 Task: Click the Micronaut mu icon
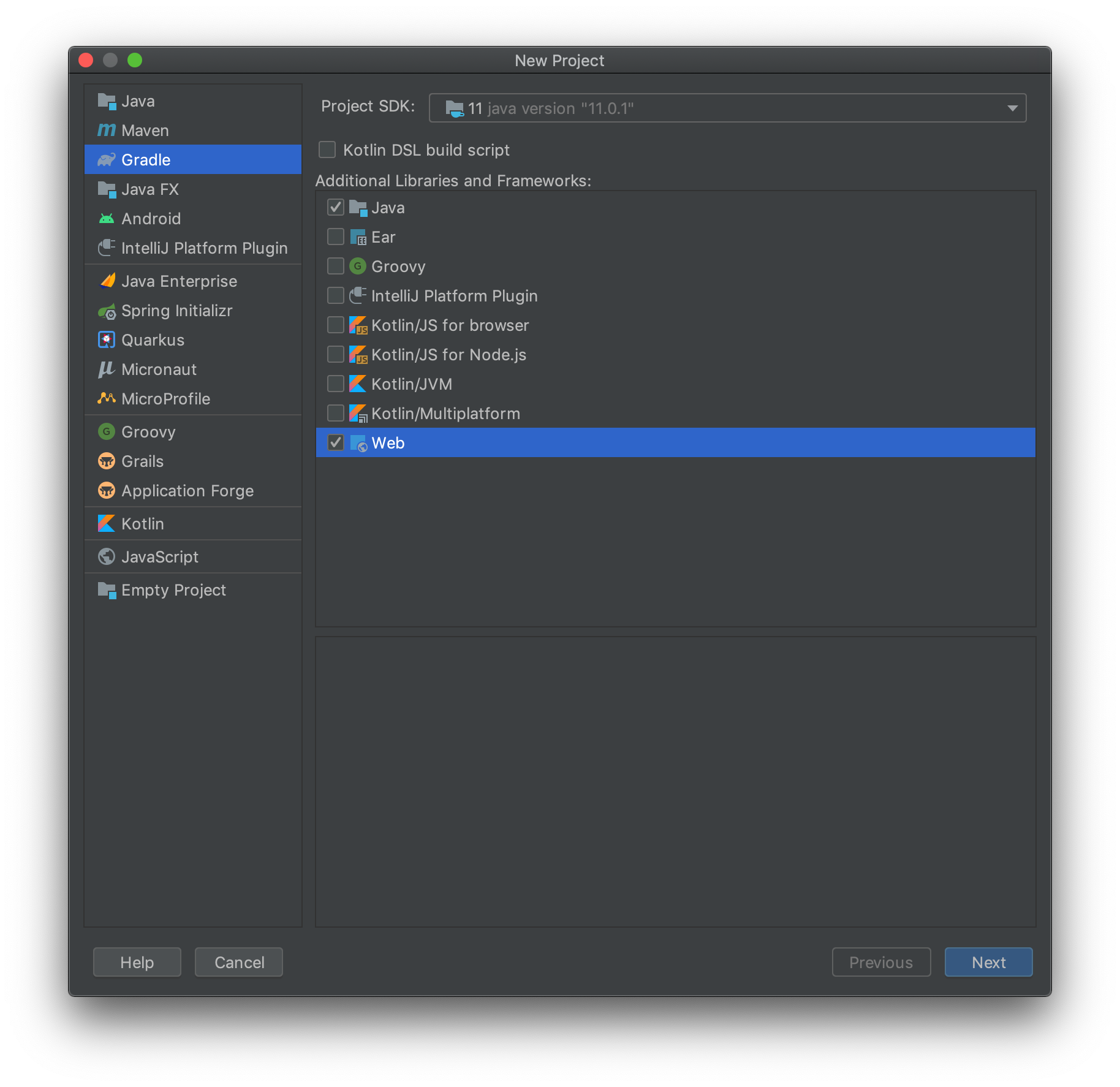[107, 369]
